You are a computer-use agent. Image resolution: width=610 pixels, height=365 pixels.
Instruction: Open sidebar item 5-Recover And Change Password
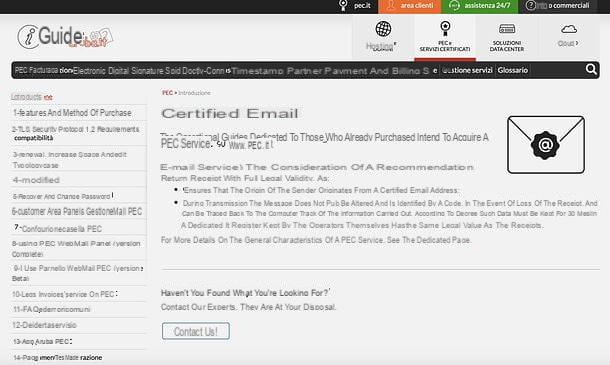62,196
